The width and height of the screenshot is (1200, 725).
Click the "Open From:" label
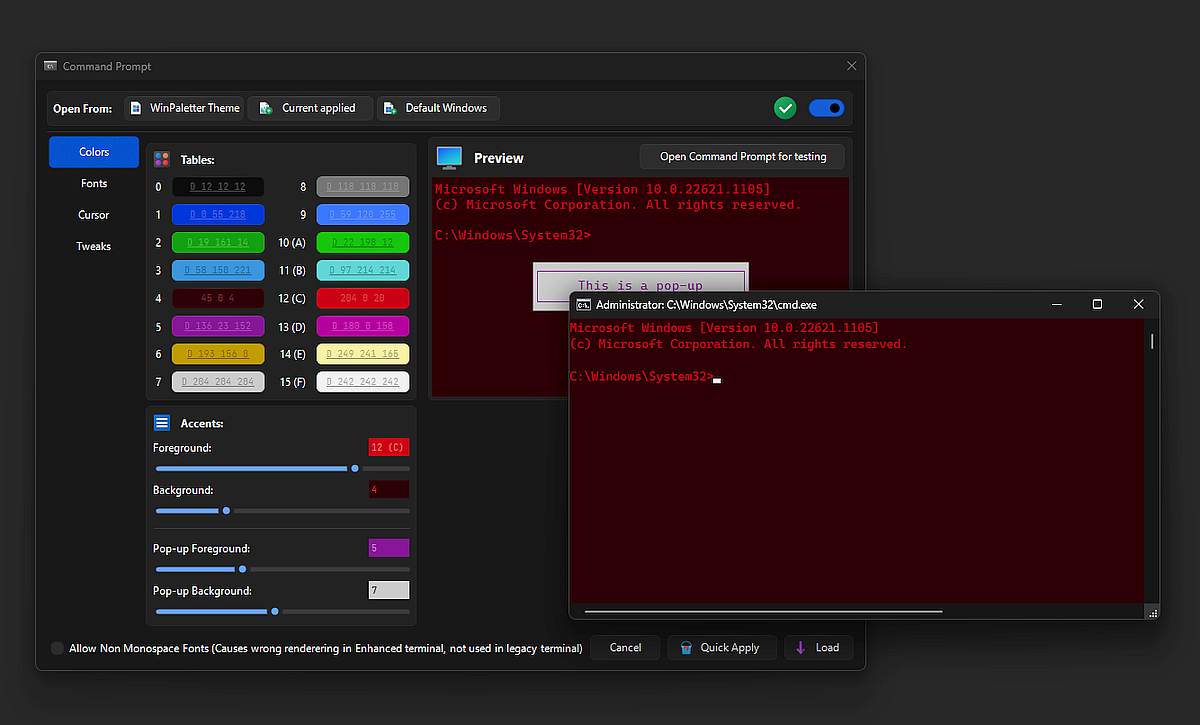[x=84, y=109]
